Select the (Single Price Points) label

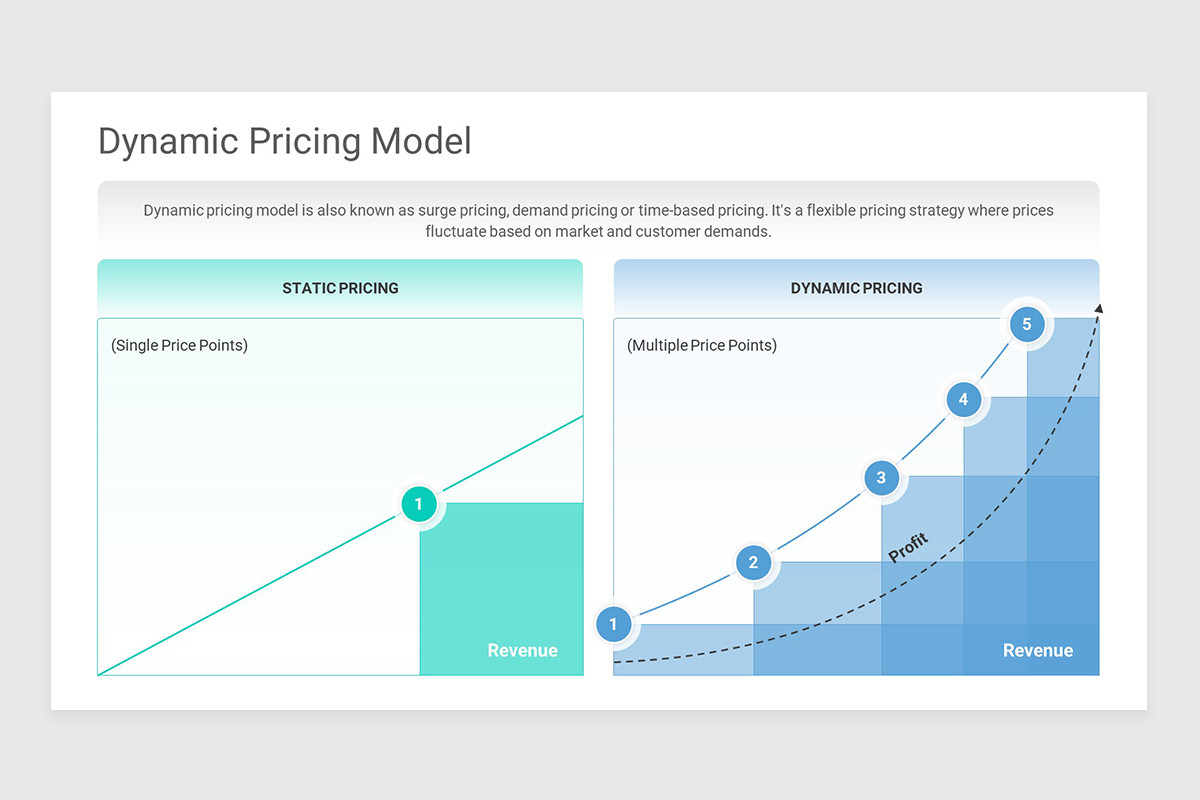(x=179, y=345)
